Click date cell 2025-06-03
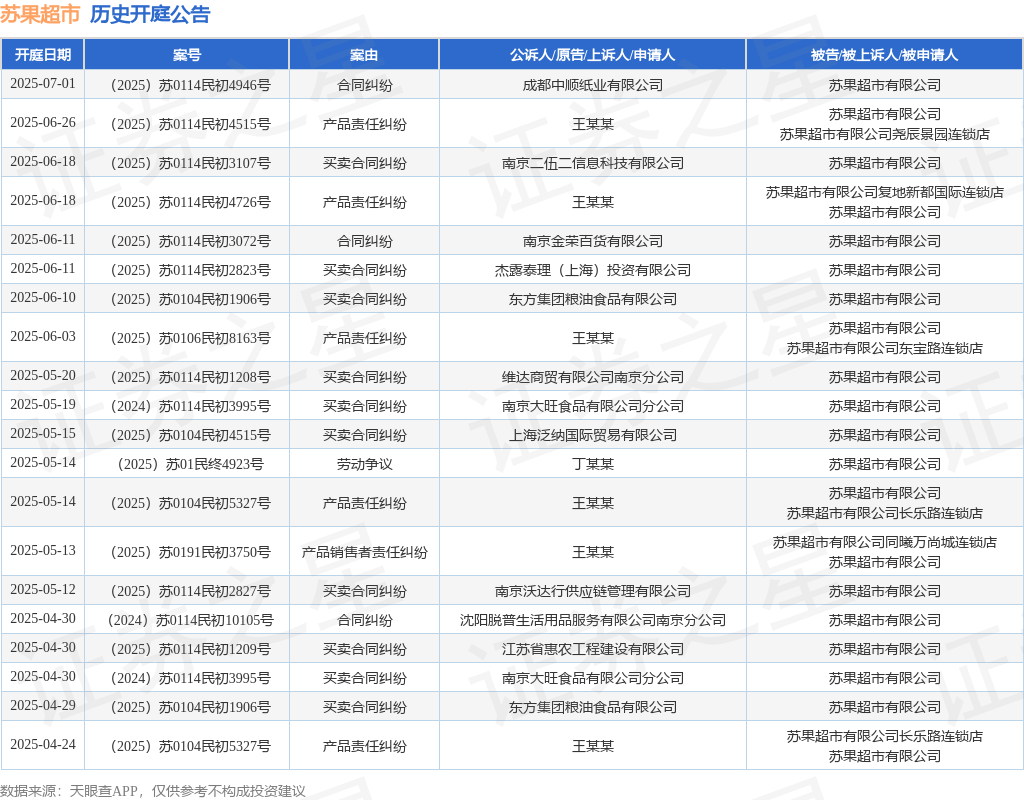1024x800 pixels. click(42, 337)
